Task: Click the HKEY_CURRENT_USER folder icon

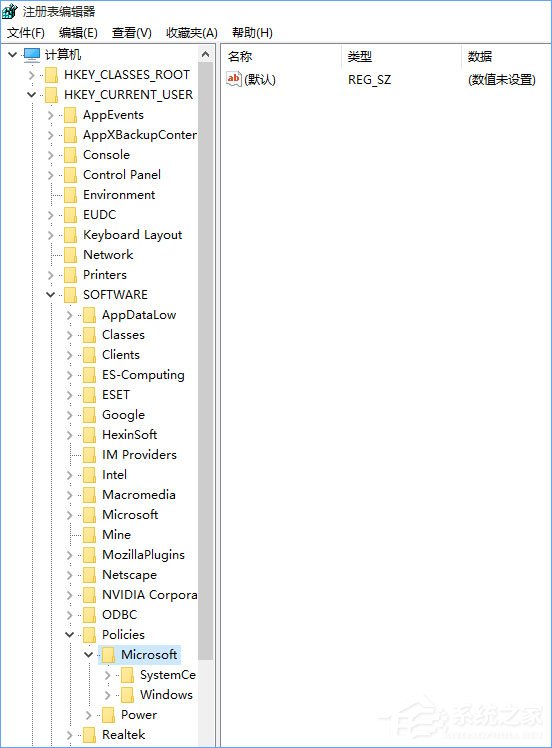Action: [x=52, y=95]
